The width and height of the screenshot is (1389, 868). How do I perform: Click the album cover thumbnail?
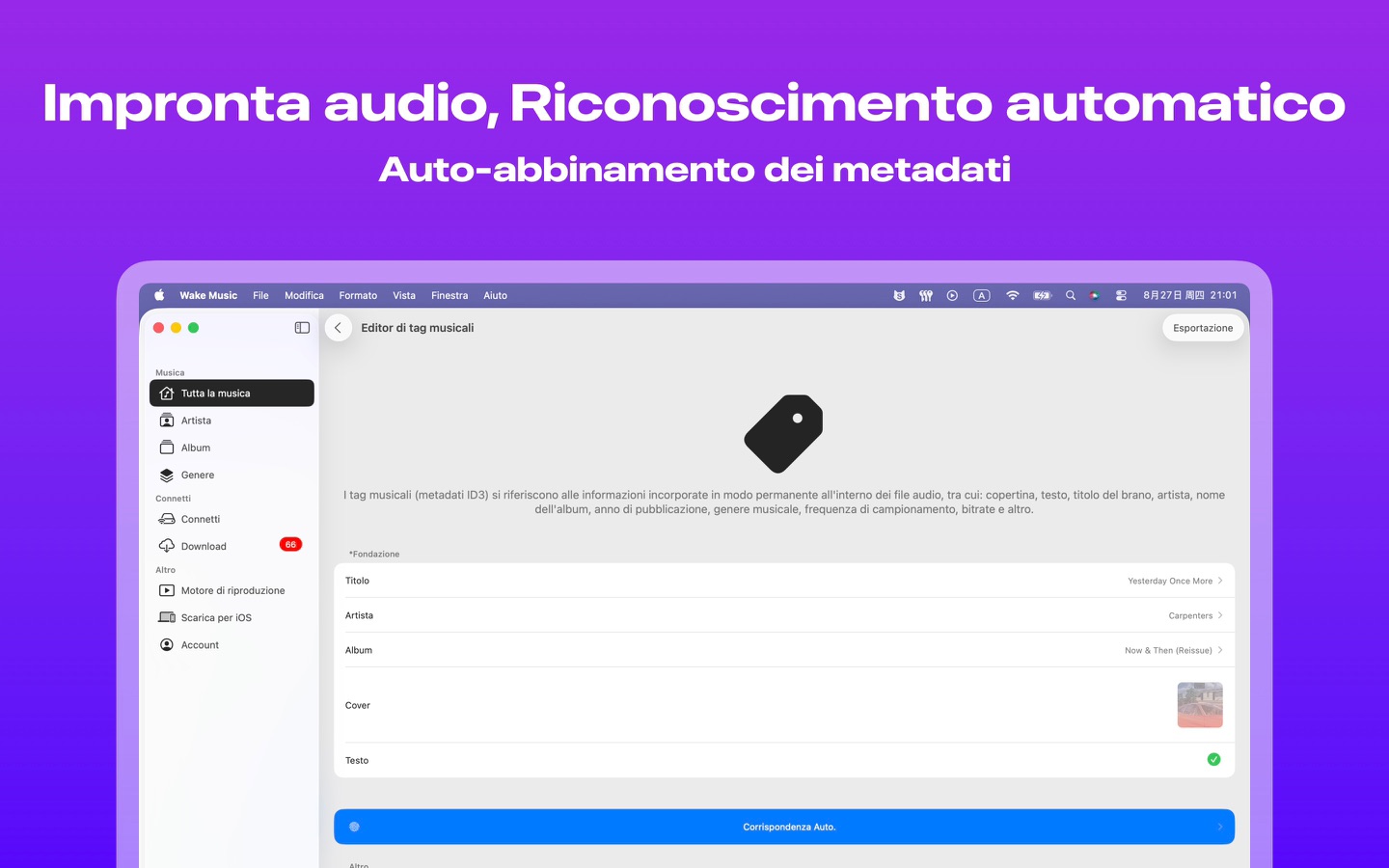[x=1200, y=705]
